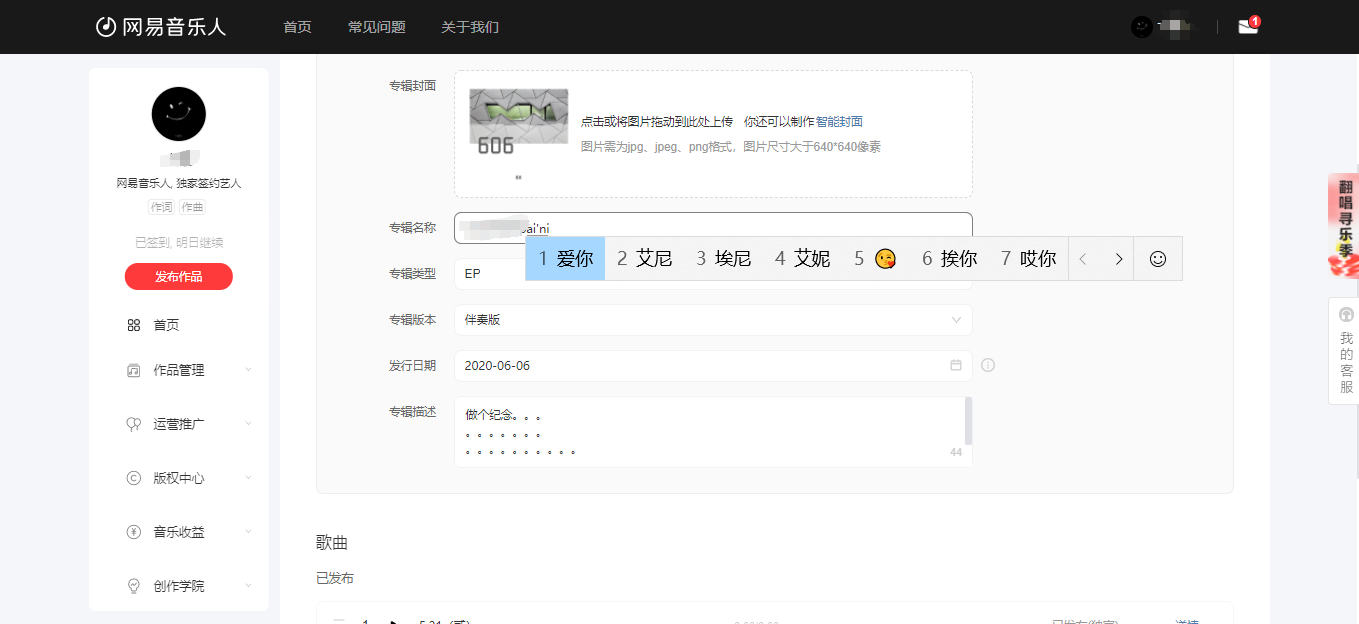Image resolution: width=1359 pixels, height=624 pixels.
Task: Click the info icon beside release date
Action: 988,365
